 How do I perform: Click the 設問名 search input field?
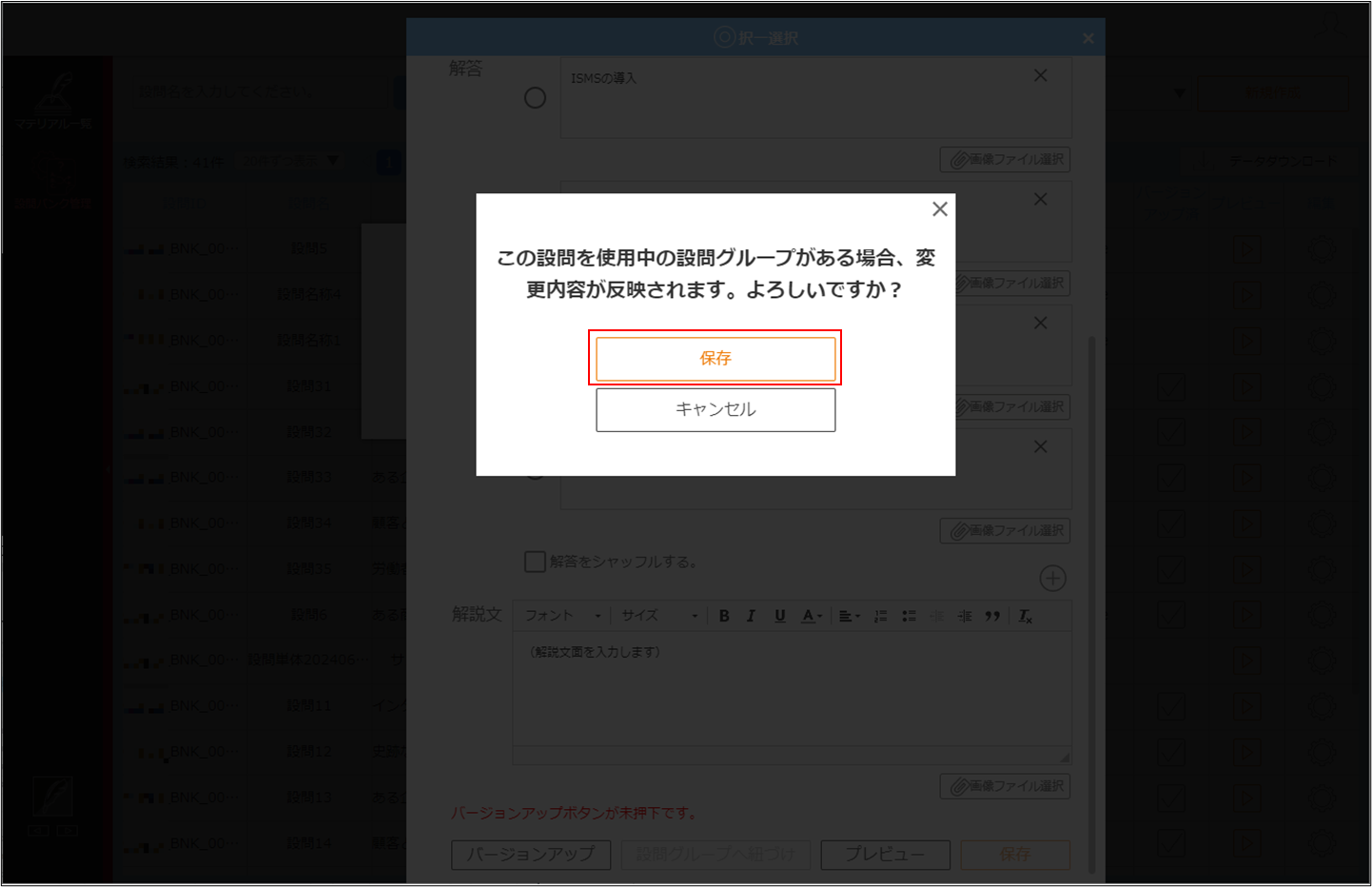pyautogui.click(x=262, y=92)
